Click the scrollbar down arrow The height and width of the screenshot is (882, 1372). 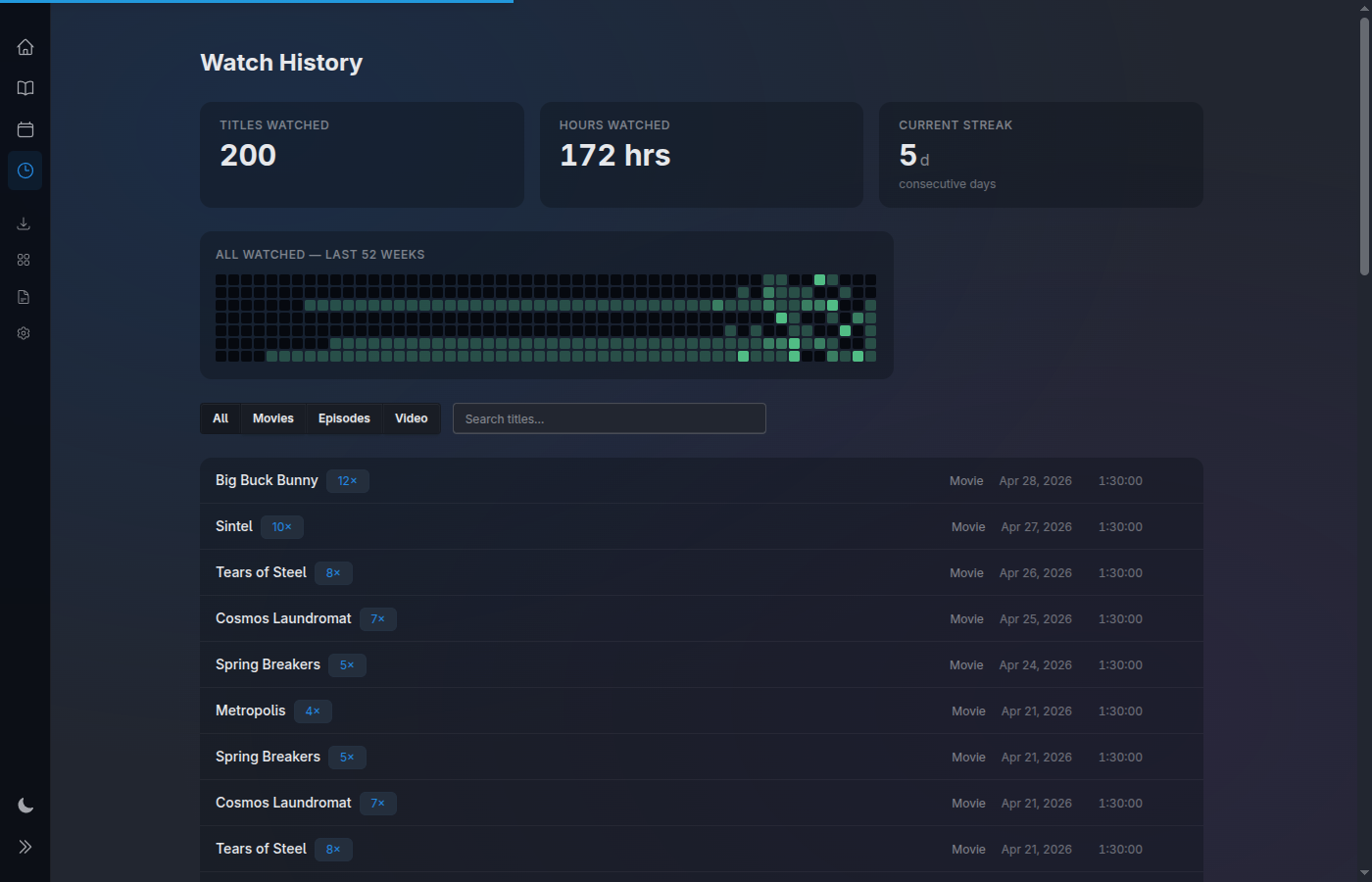point(1364,873)
